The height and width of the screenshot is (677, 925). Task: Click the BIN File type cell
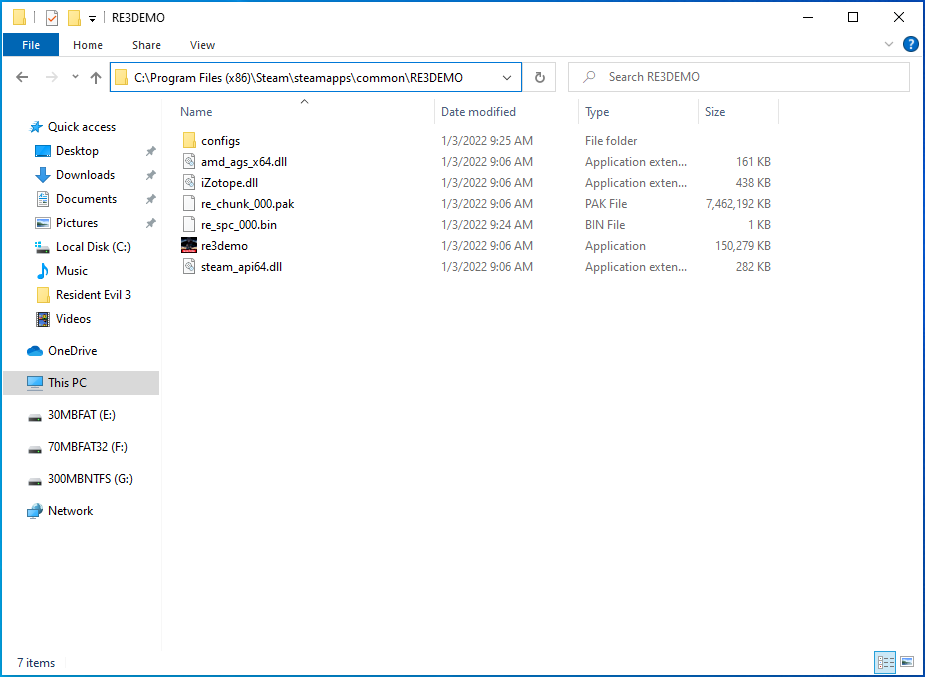605,225
